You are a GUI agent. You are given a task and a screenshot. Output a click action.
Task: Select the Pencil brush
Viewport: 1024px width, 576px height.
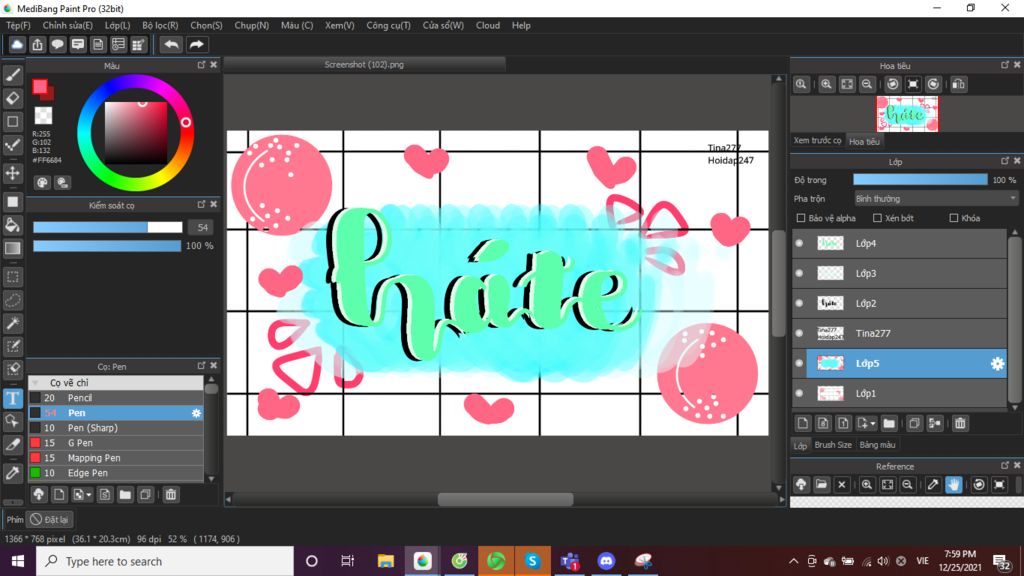[x=116, y=398]
